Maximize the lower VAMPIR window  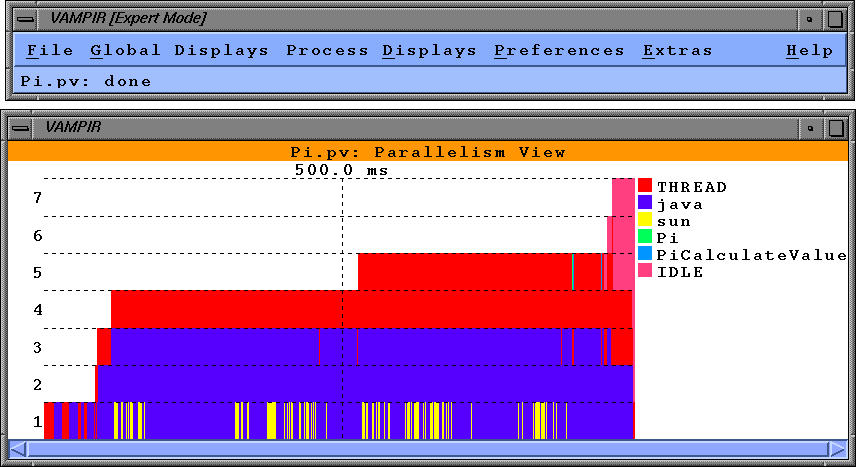835,128
